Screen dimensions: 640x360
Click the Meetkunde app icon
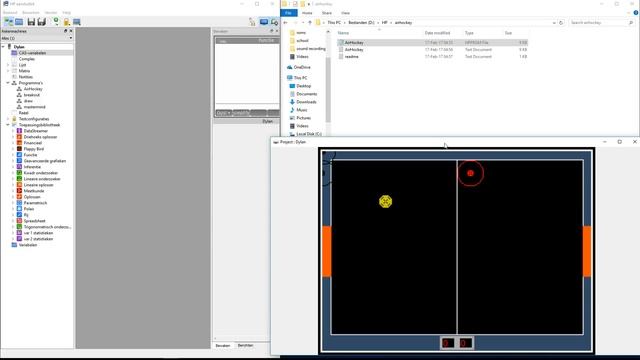click(19, 191)
